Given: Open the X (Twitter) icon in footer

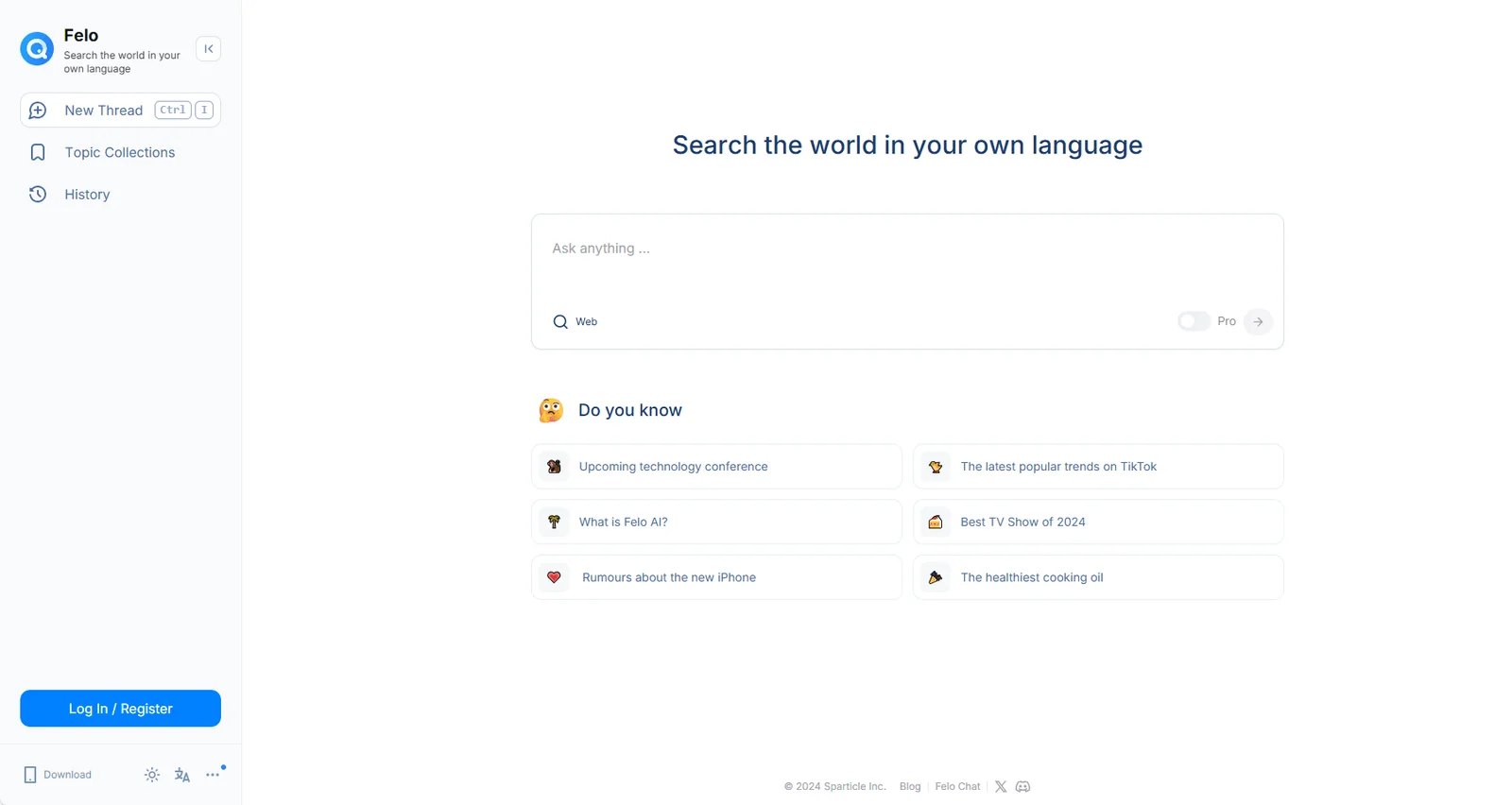Looking at the screenshot, I should [x=1001, y=787].
